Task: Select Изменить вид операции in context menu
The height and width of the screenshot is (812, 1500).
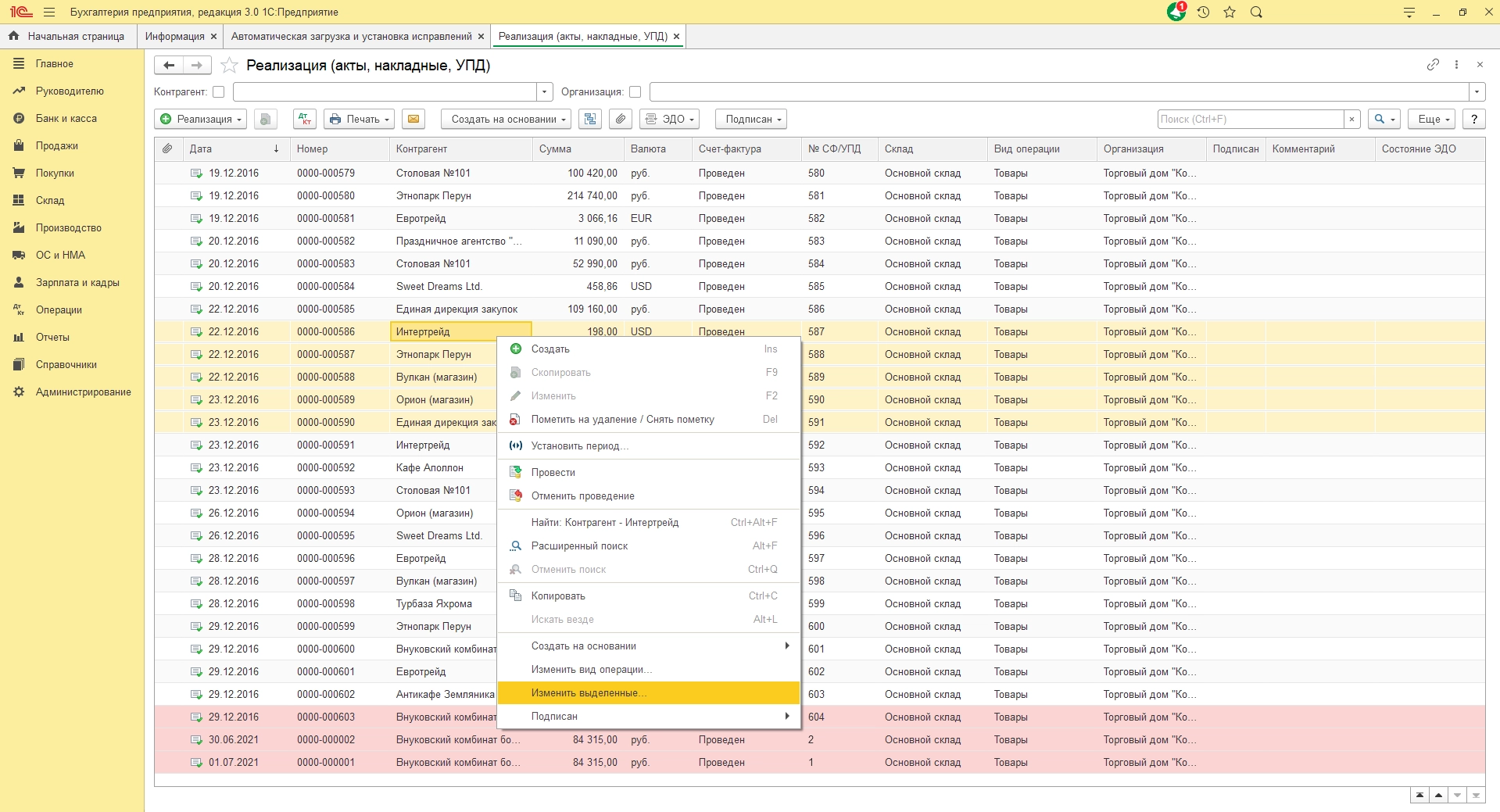Action: coord(648,670)
